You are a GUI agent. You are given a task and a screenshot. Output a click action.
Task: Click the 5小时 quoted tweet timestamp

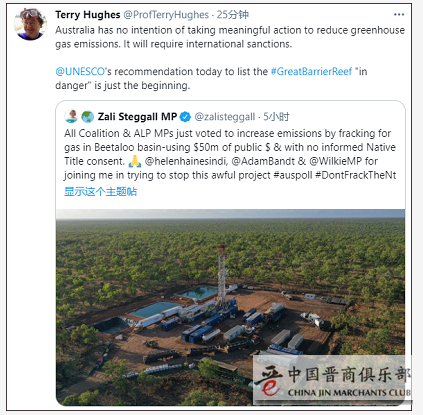coord(276,117)
